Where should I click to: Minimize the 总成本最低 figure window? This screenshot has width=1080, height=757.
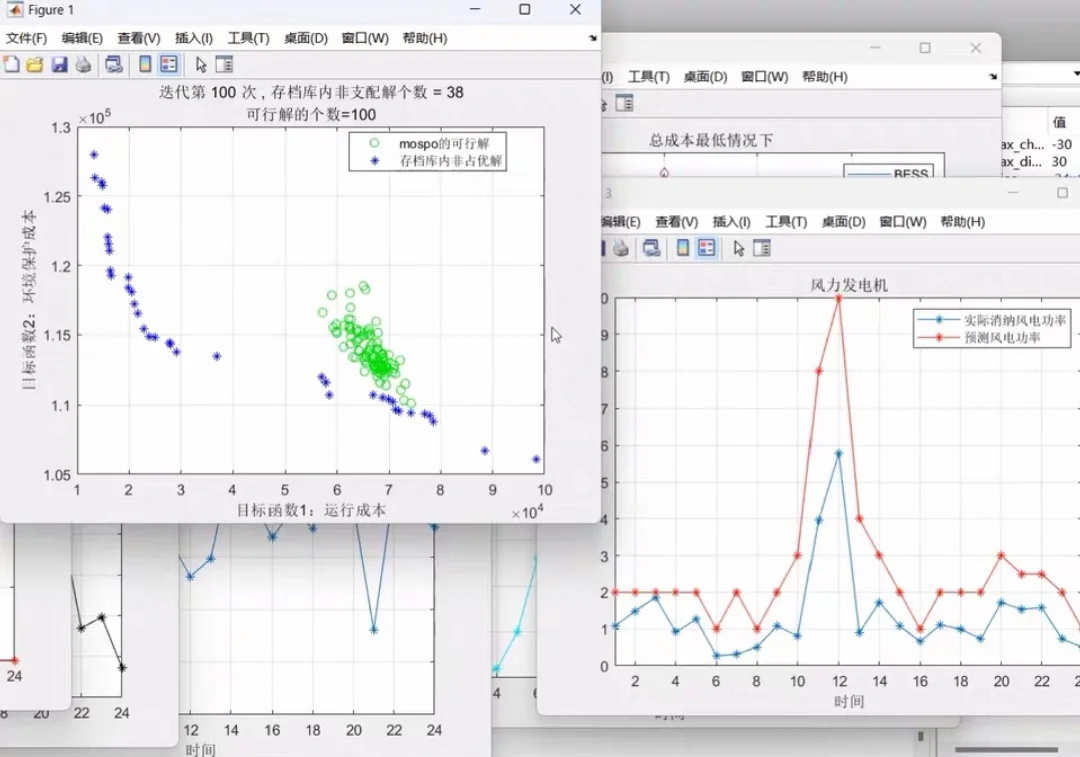pyautogui.click(x=875, y=48)
